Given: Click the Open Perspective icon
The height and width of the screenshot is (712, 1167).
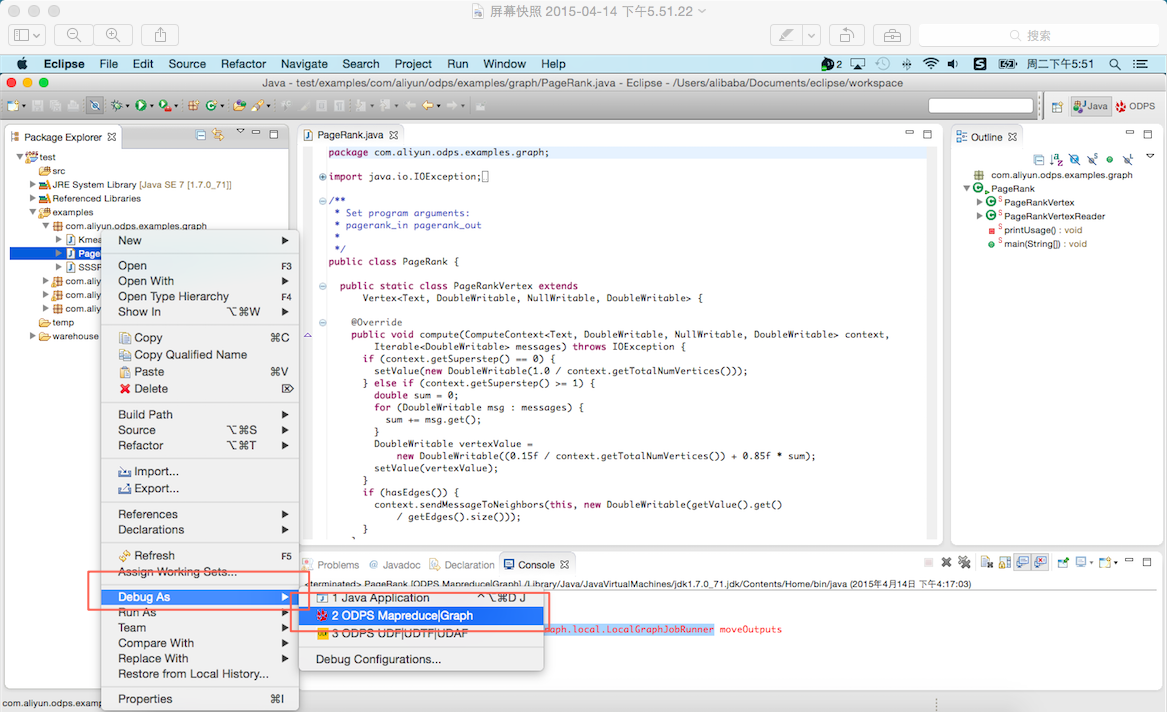Looking at the screenshot, I should click(1057, 106).
